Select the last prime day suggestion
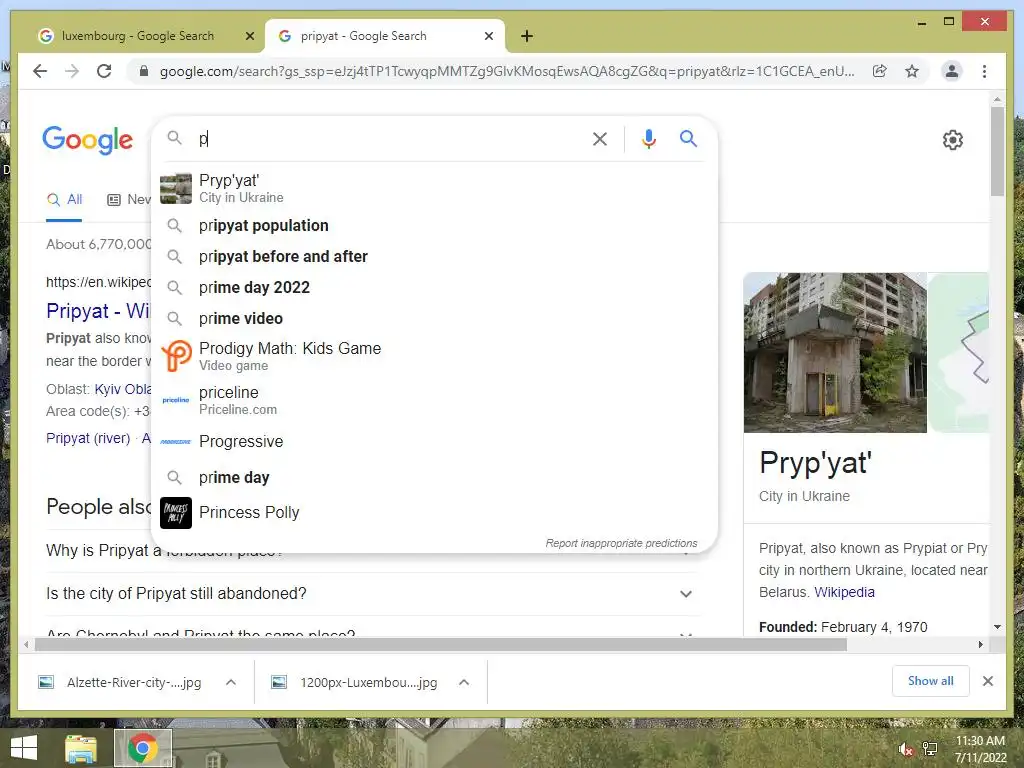 (x=434, y=477)
